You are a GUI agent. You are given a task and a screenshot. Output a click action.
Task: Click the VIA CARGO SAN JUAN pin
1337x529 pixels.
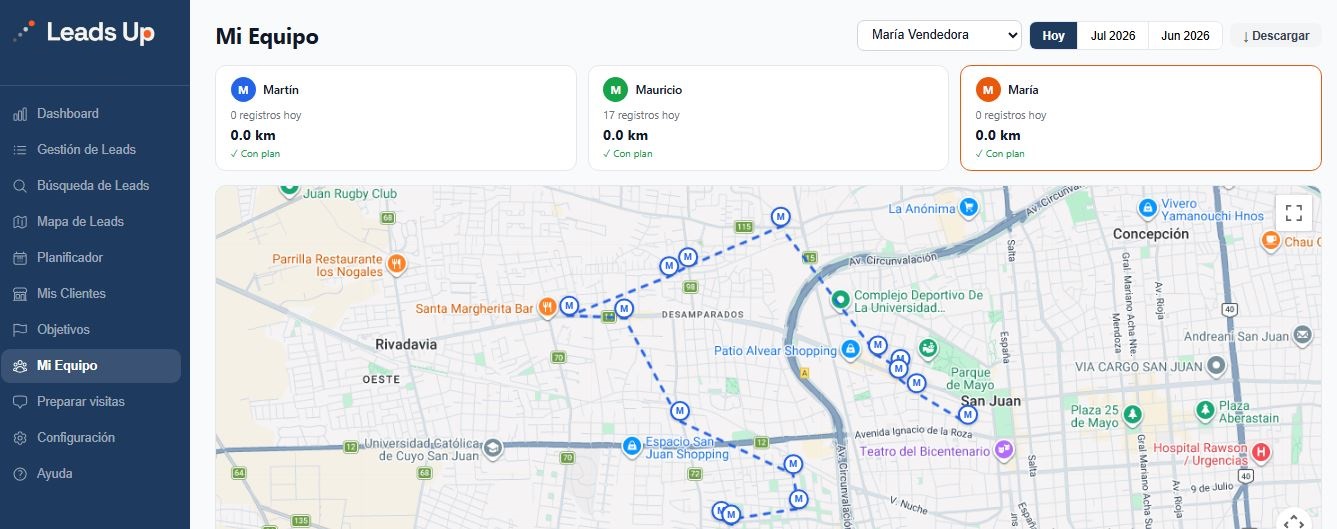point(1215,366)
